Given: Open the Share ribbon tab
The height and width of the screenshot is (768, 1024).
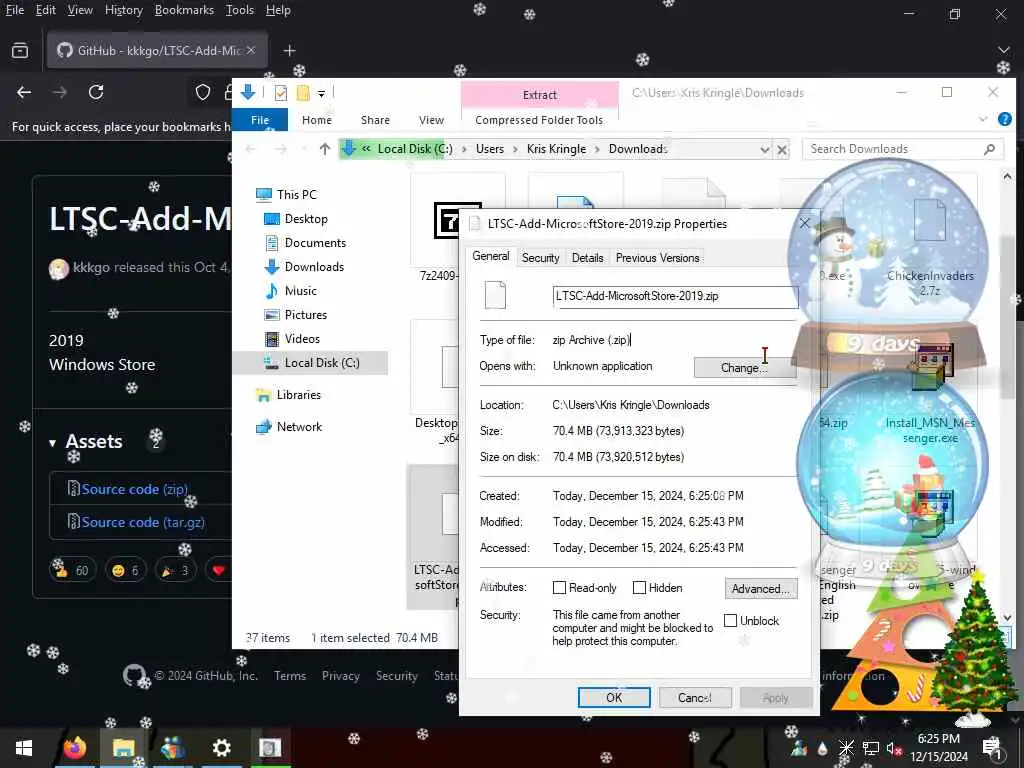Looking at the screenshot, I should [375, 120].
